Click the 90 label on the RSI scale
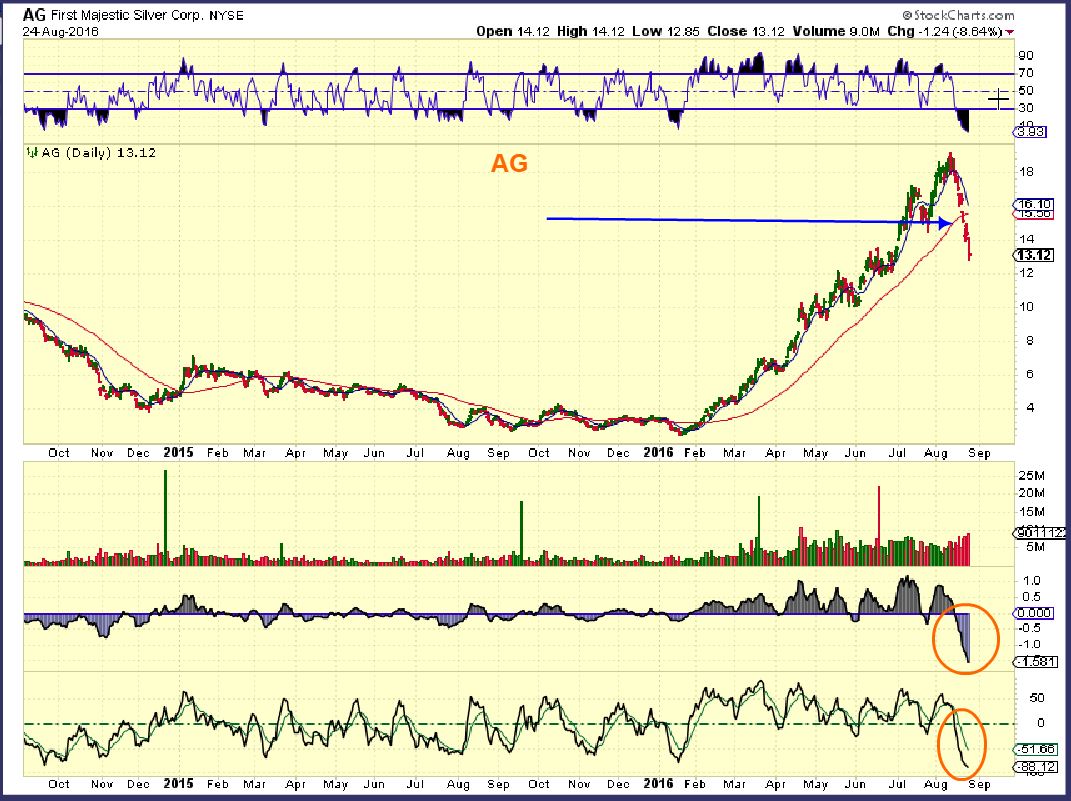The image size is (1071, 801). pyautogui.click(x=1026, y=56)
